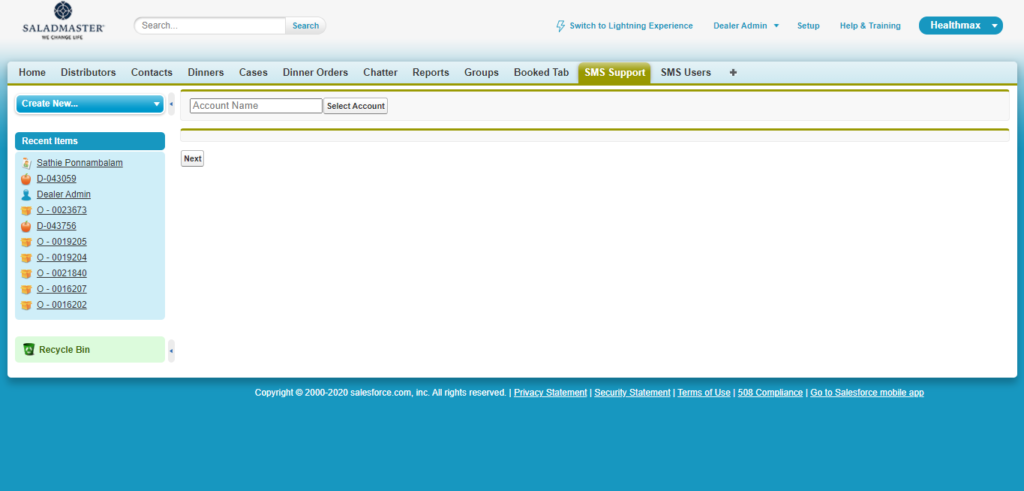1024x491 pixels.
Task: Collapse sidebar using the lower handle arrow
Action: (171, 351)
